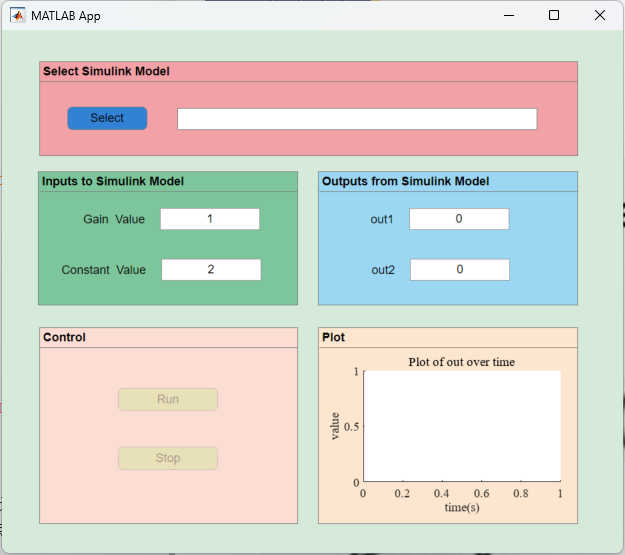Click the 'Plot of out over time' title
Image resolution: width=625 pixels, height=555 pixels.
click(462, 362)
